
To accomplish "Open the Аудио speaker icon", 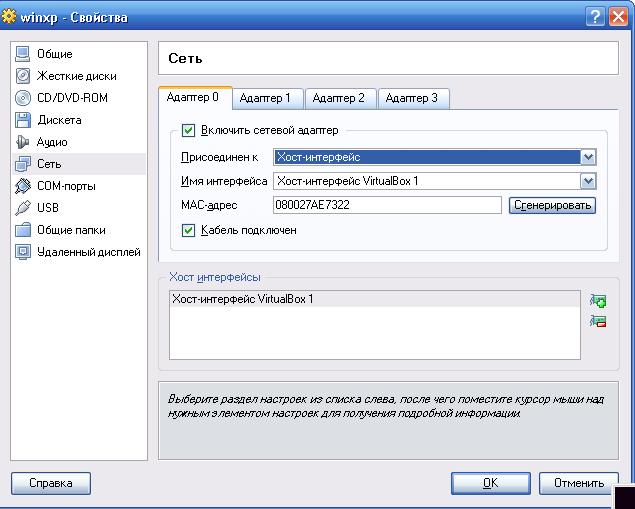I will point(23,142).
